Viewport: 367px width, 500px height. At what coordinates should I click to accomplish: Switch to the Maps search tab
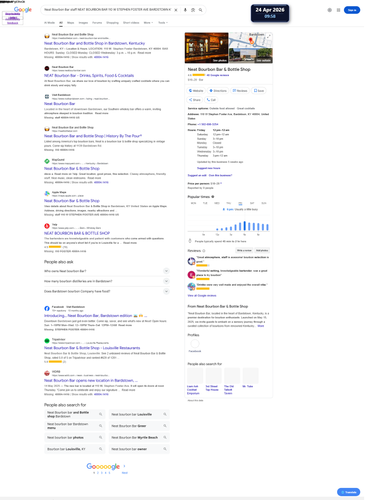[x=71, y=23]
